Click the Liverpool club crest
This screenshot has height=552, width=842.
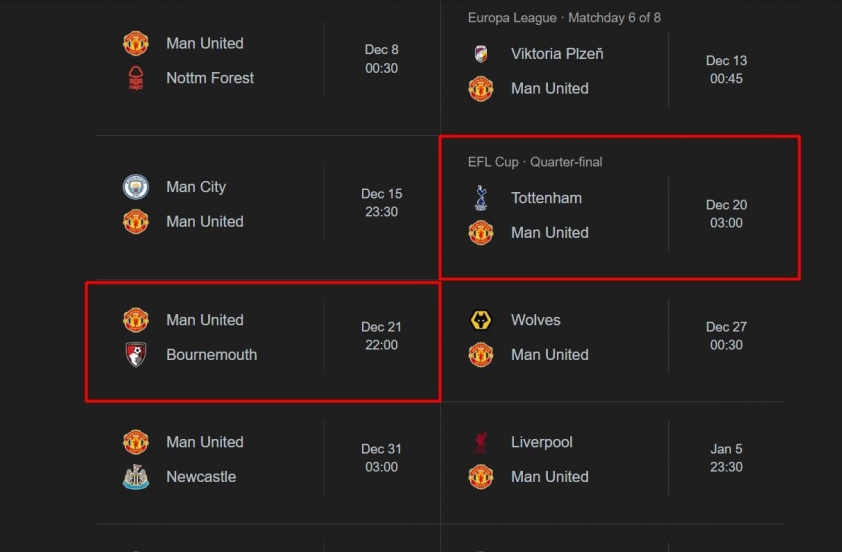481,442
